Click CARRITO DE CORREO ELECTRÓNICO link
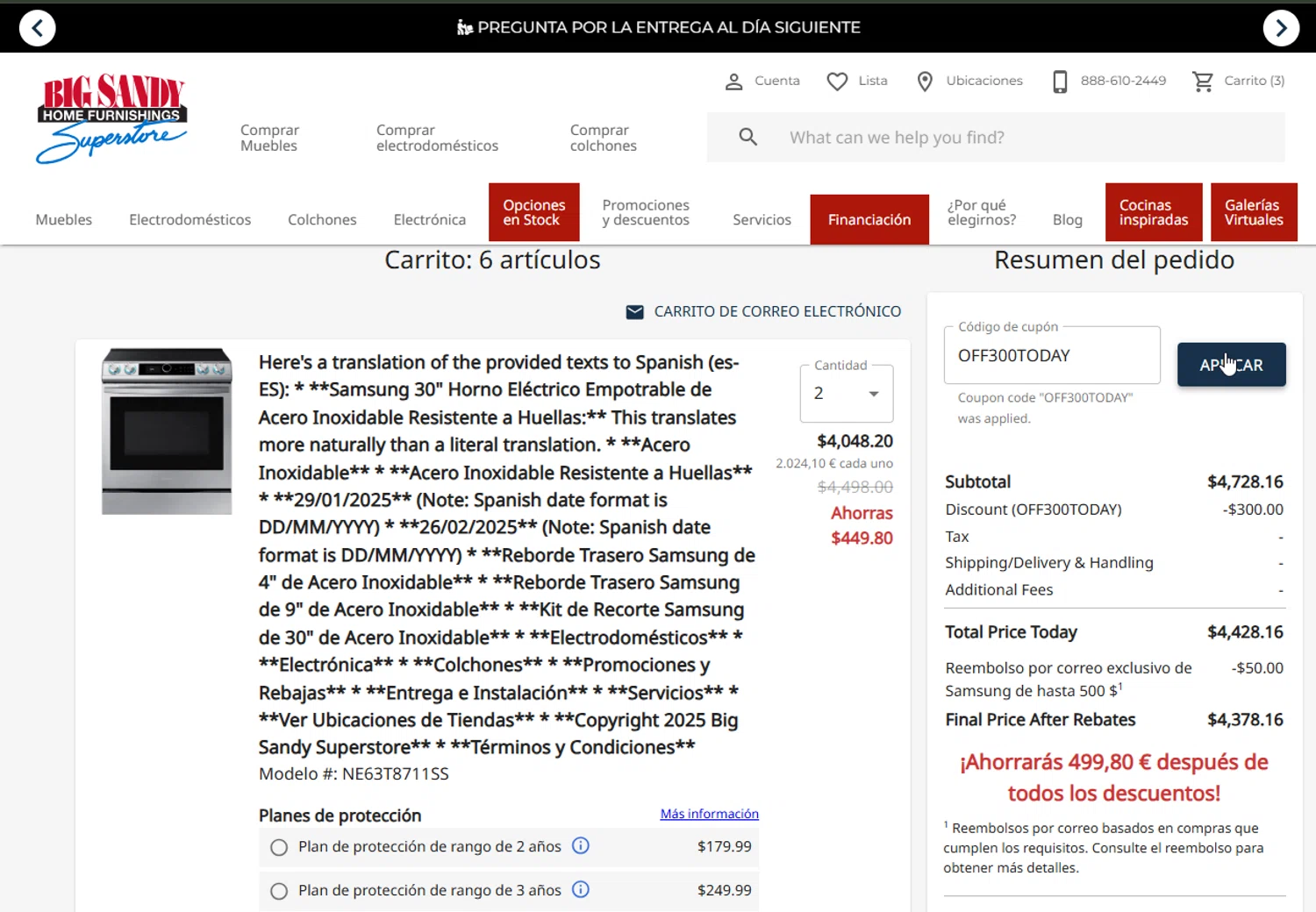Image resolution: width=1316 pixels, height=912 pixels. (x=777, y=311)
